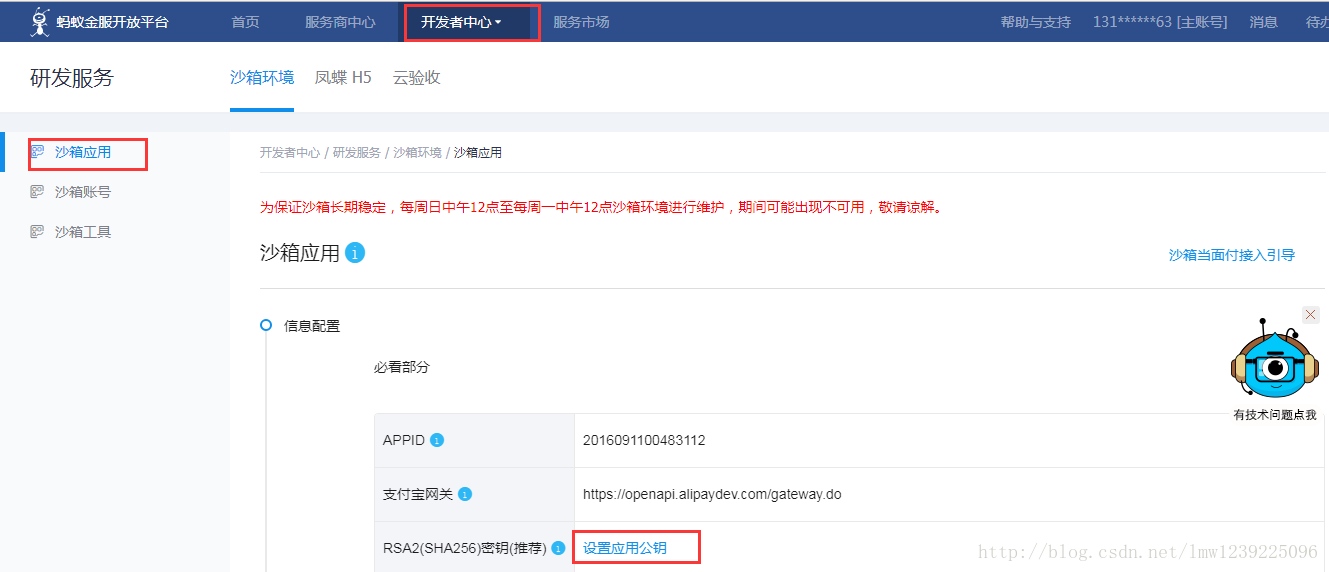
Task: Click the gateway URL openapi.alipaydev.com
Action: click(x=712, y=494)
